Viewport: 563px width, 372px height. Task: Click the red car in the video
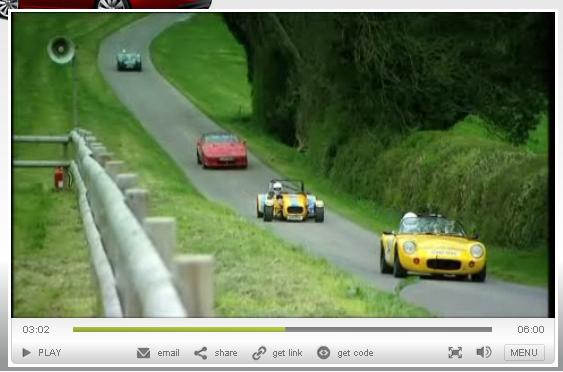[x=222, y=150]
